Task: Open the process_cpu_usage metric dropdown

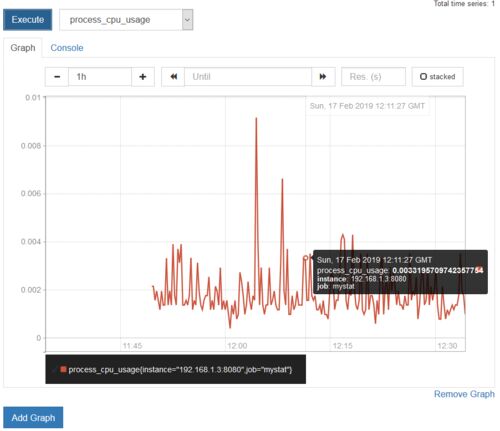Action: 121,20
